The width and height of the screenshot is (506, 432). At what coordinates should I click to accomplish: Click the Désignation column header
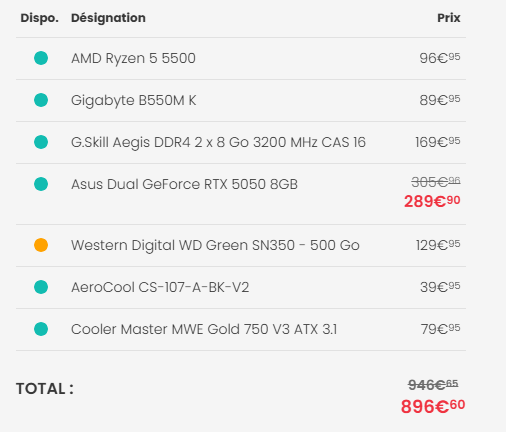point(108,18)
